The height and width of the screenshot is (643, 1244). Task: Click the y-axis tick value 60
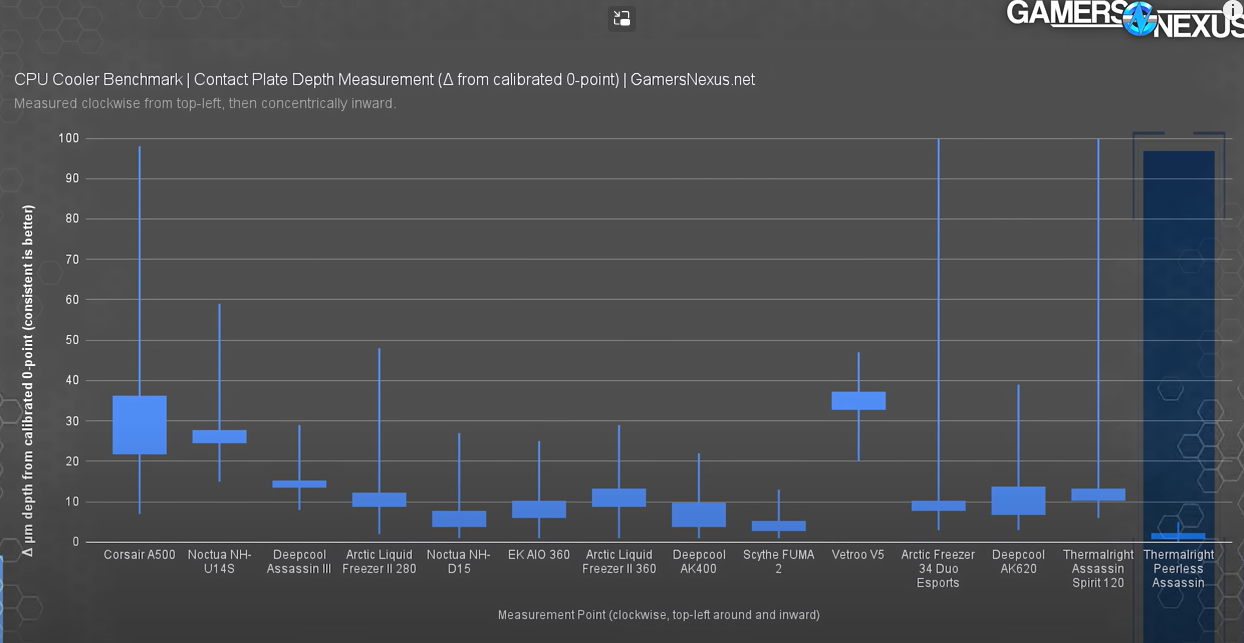click(72, 300)
